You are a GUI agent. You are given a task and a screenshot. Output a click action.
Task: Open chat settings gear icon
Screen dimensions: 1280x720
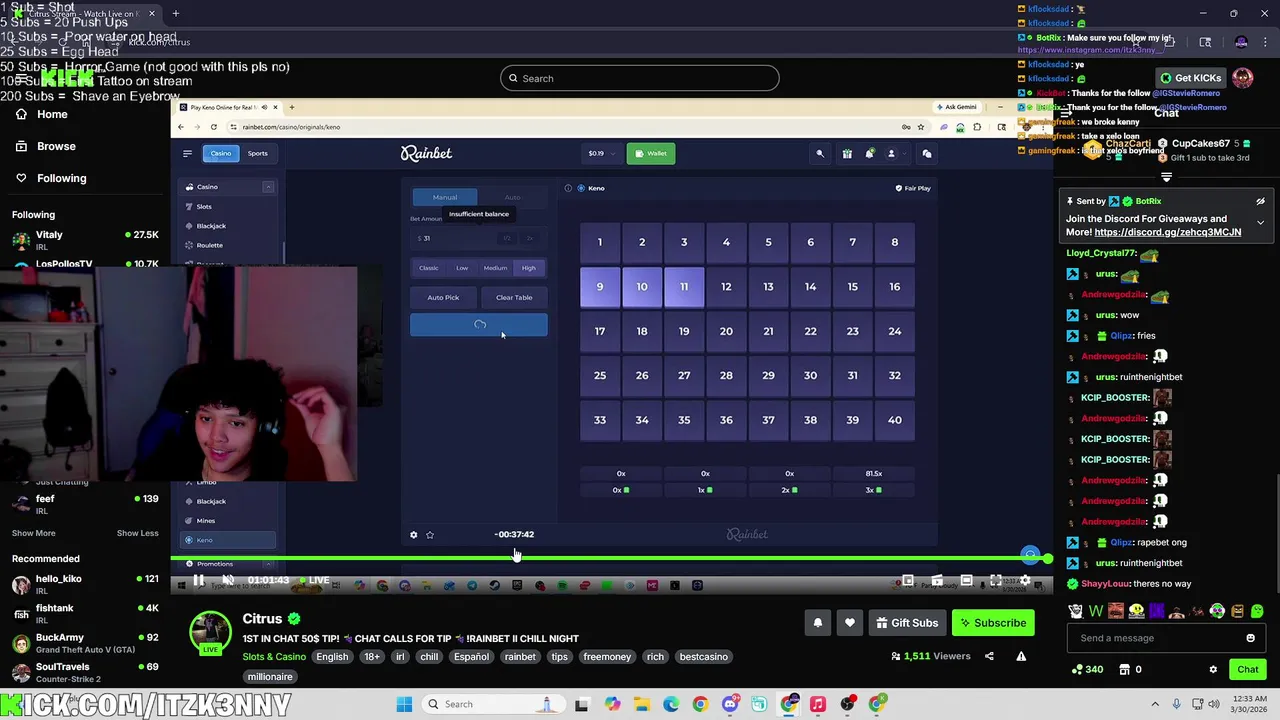pyautogui.click(x=1213, y=669)
